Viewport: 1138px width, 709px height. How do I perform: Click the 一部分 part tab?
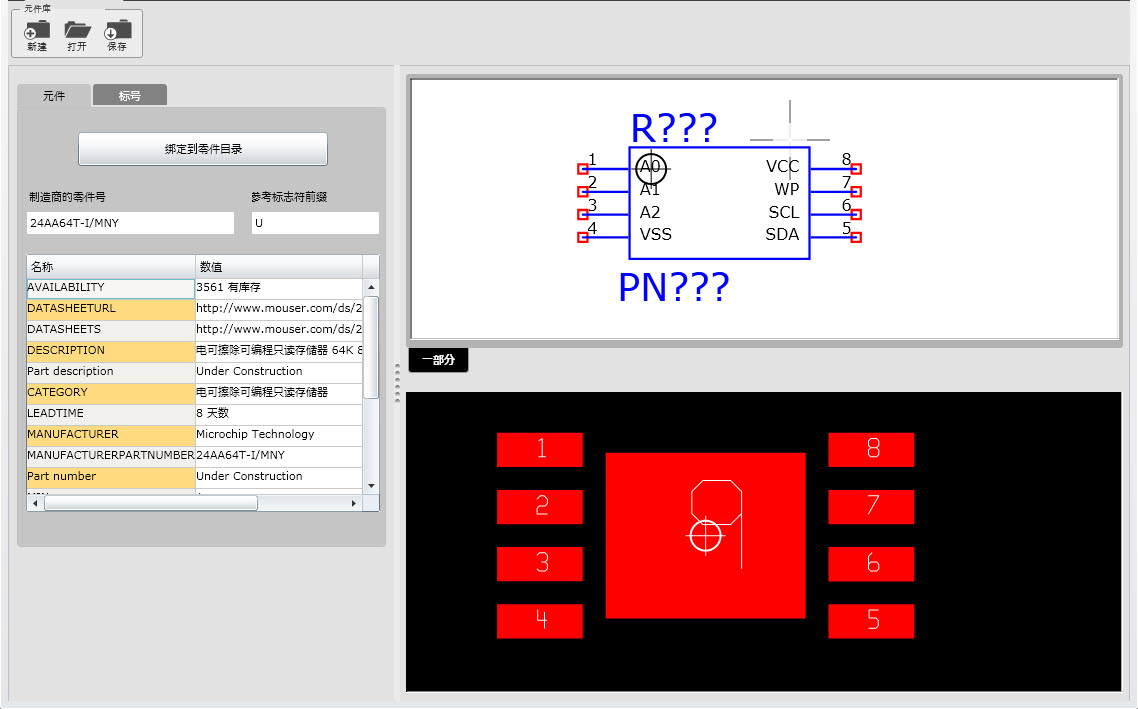click(438, 360)
